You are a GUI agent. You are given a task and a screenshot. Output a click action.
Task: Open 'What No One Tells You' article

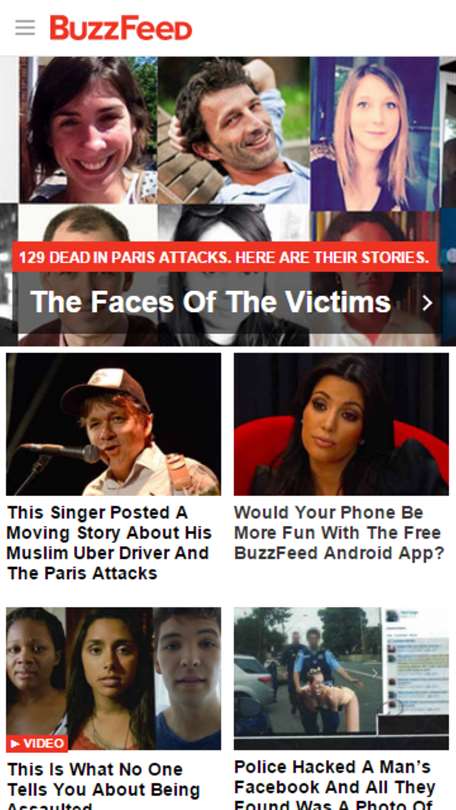103,783
